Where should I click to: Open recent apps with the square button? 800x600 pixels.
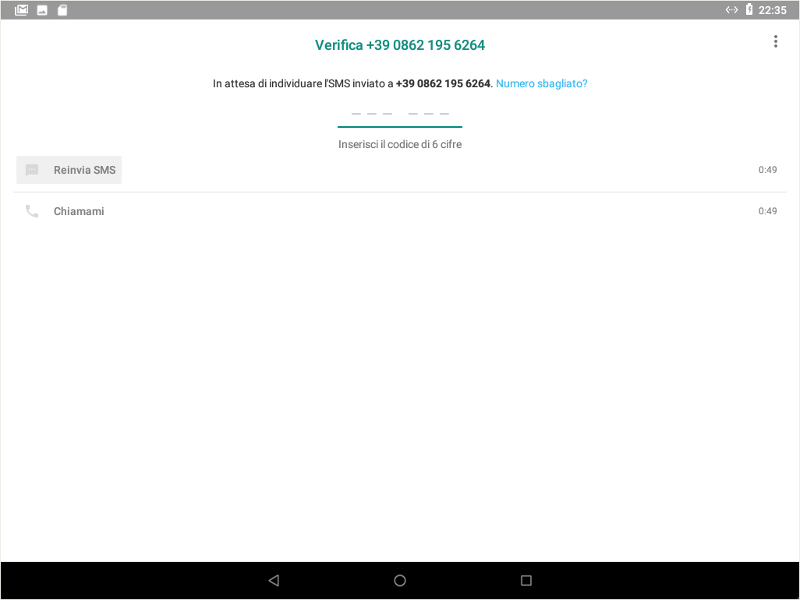click(x=526, y=580)
